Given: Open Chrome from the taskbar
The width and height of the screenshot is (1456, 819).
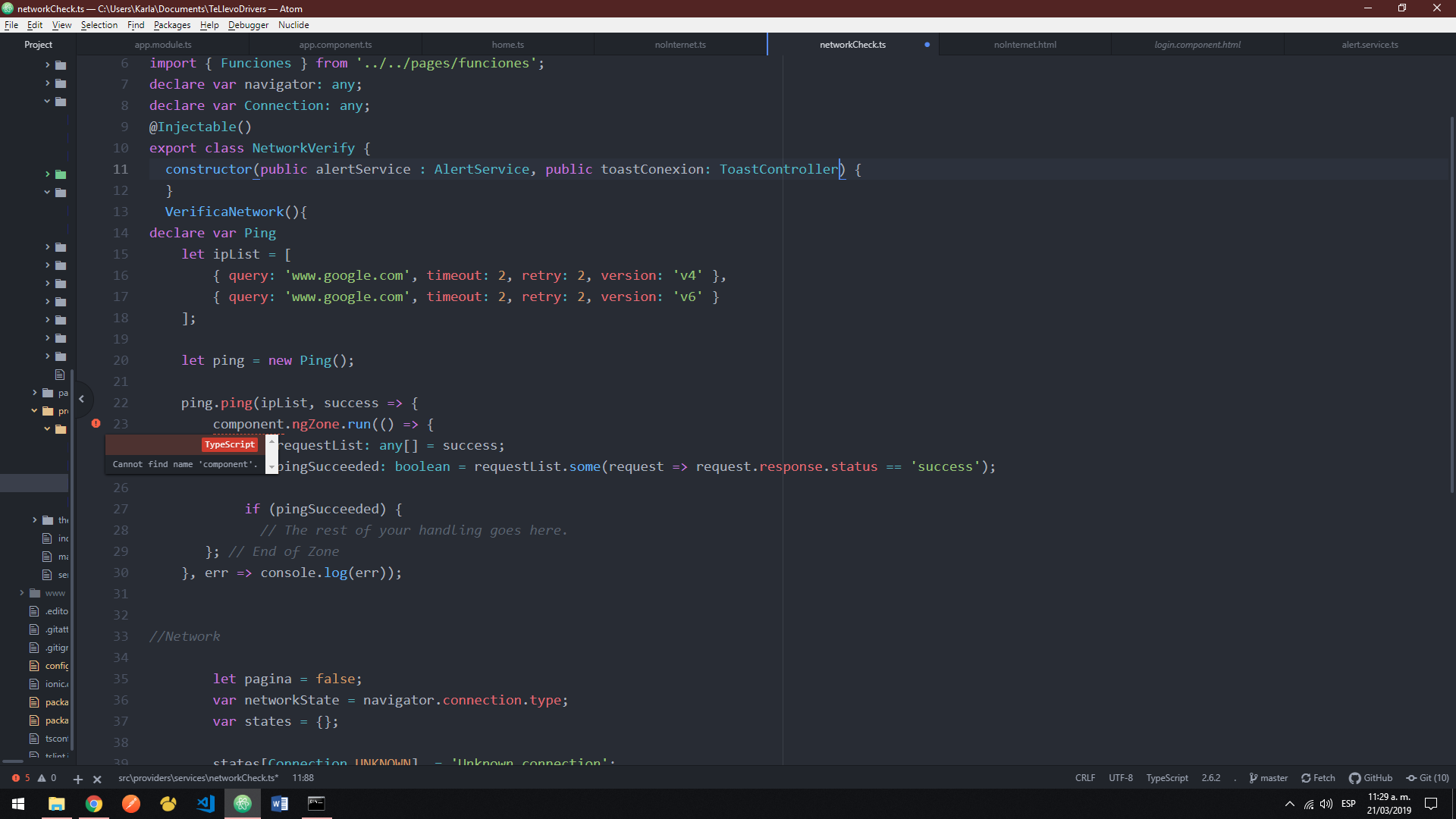Looking at the screenshot, I should pos(94,803).
